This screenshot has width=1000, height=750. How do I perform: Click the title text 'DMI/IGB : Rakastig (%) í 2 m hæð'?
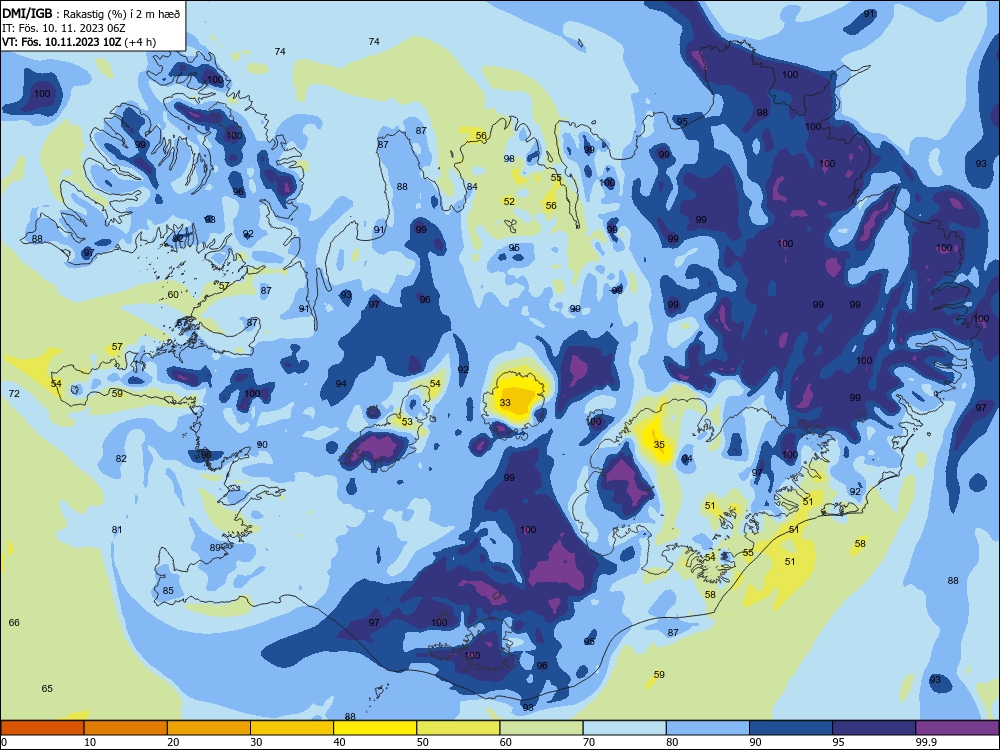click(92, 13)
